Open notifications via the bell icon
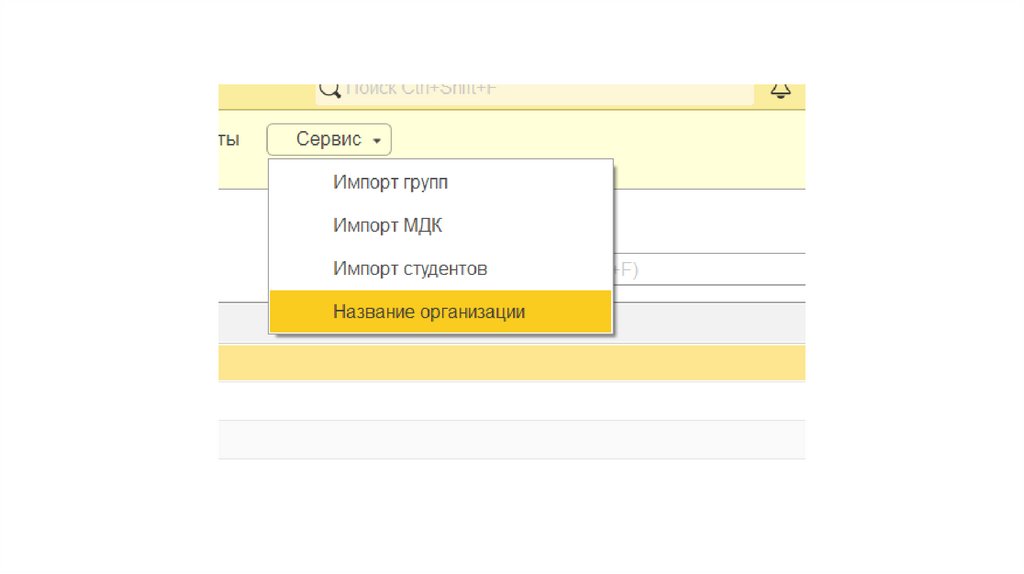Screen dimensions: 1024x574 click(780, 91)
